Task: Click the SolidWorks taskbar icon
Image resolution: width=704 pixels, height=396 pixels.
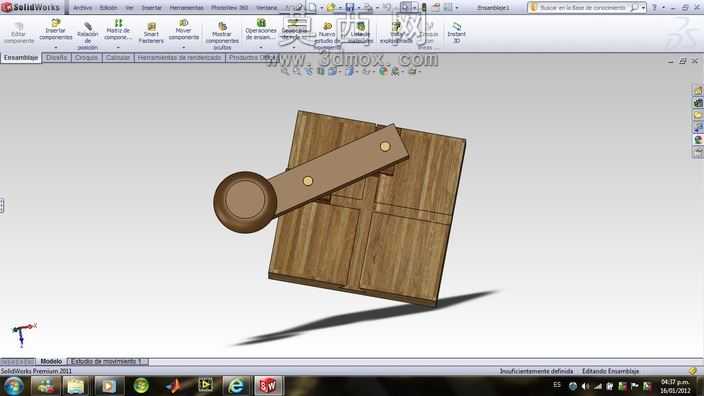Action: click(268, 386)
